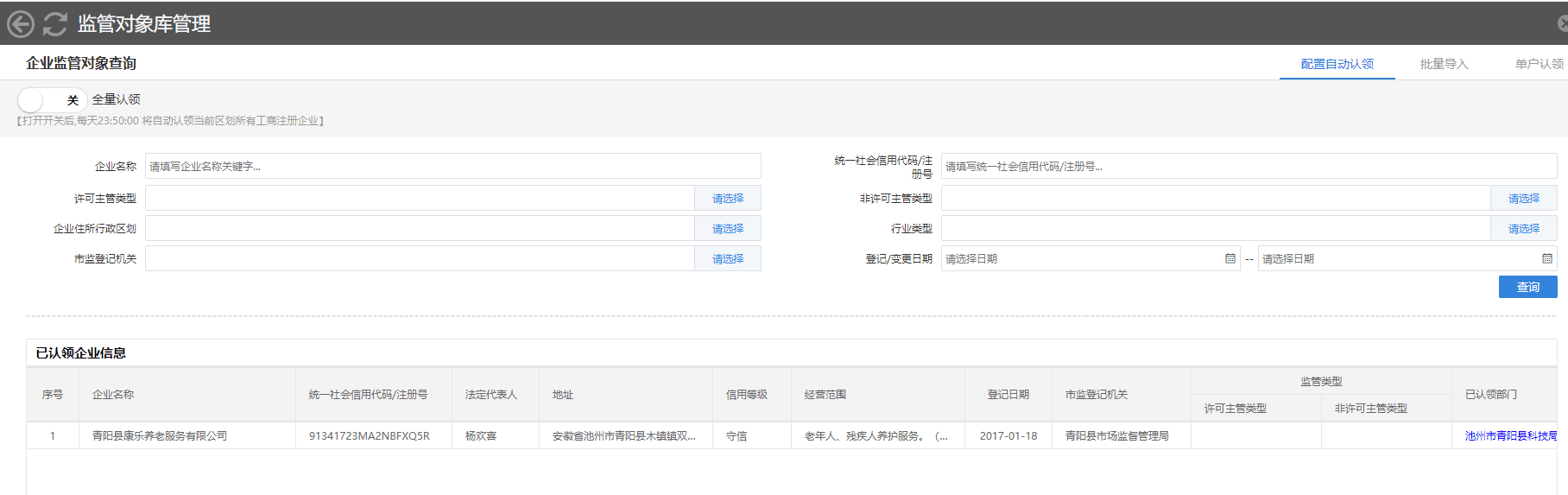Click the 查询 button
Viewport: 1568px width, 495px height.
pos(1527,287)
